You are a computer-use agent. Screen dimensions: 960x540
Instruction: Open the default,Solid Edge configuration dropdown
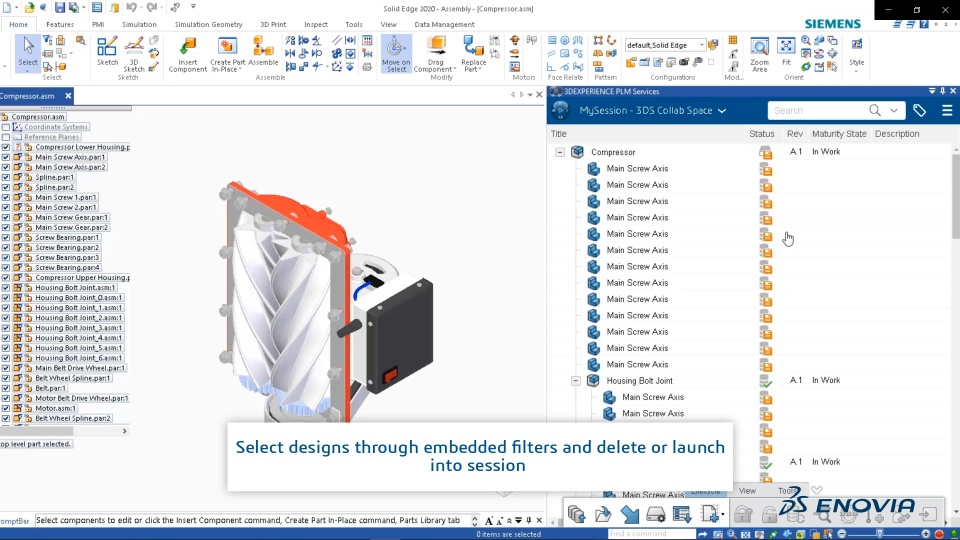(702, 45)
